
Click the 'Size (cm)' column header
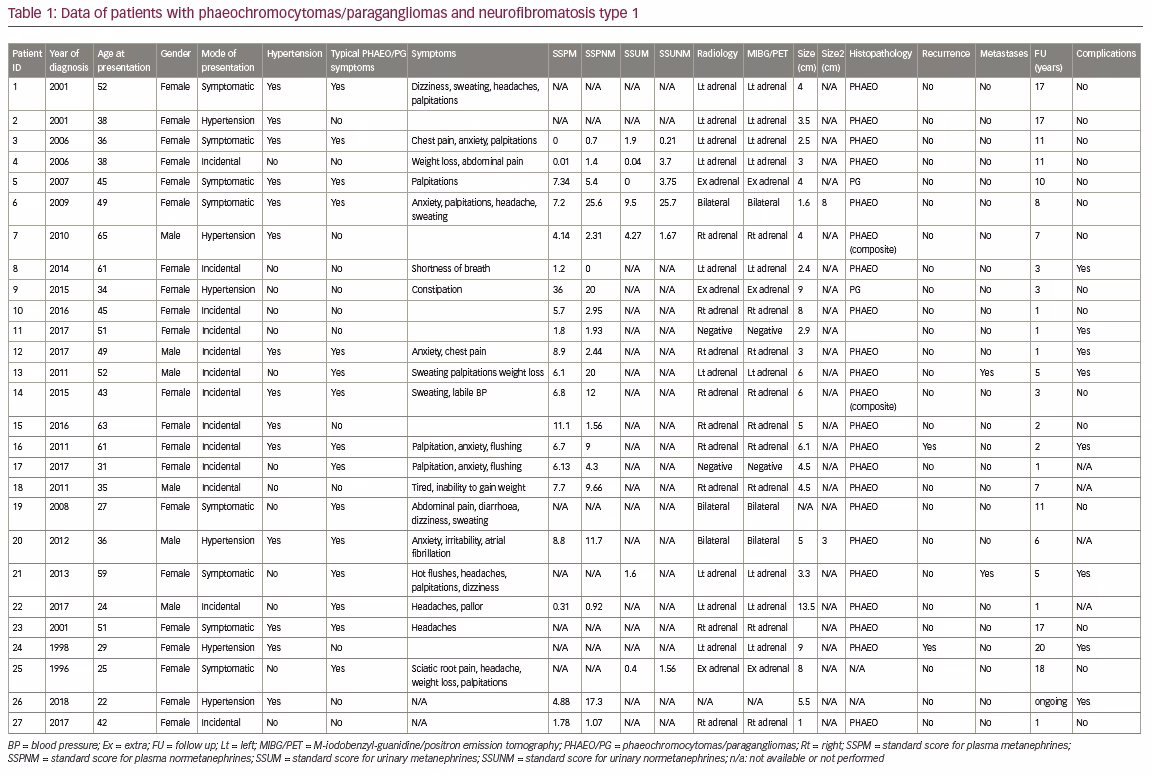pos(806,60)
